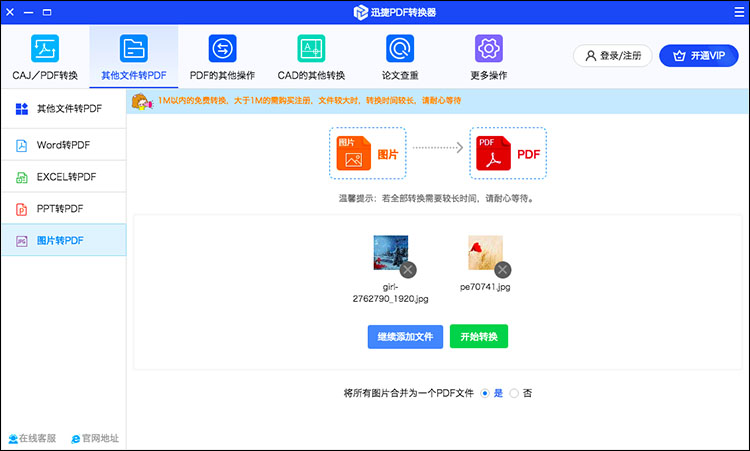
Task: Click the 将所有图片合并为一个PDF文件 label
Action: pyautogui.click(x=408, y=393)
